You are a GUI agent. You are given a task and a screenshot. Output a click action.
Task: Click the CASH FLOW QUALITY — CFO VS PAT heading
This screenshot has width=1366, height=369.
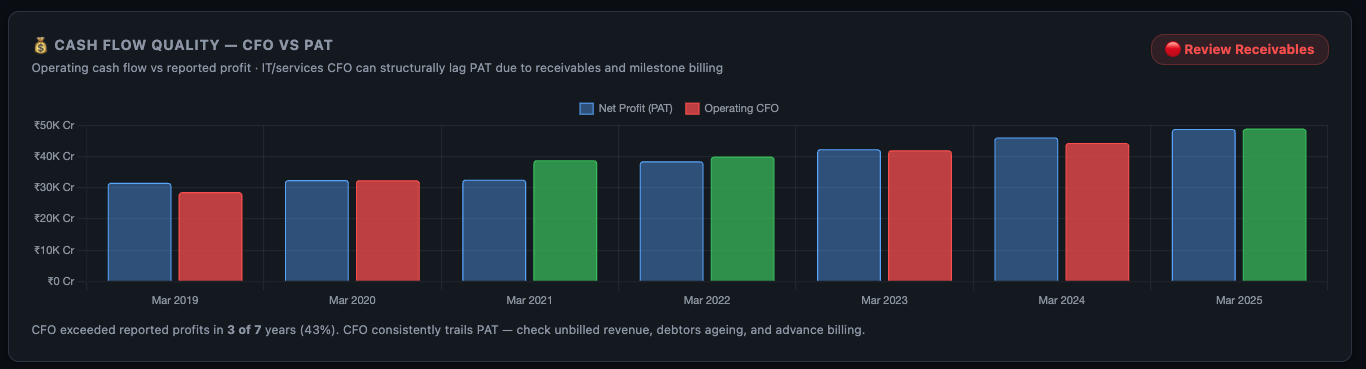tap(193, 46)
